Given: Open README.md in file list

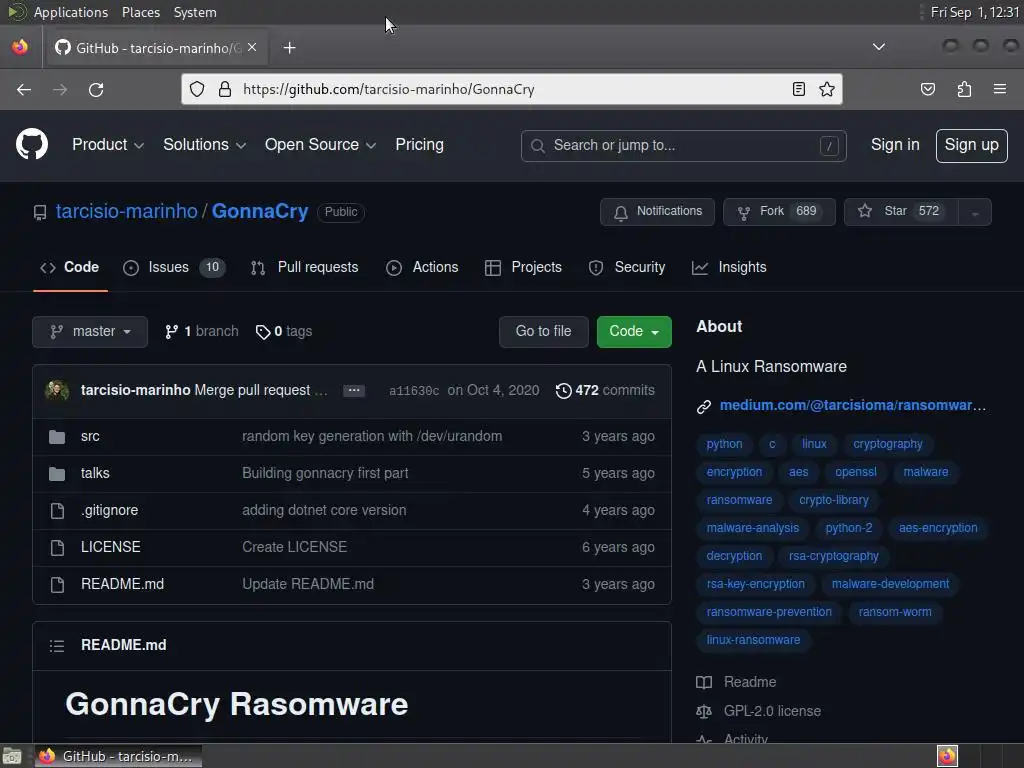Looking at the screenshot, I should pos(122,584).
